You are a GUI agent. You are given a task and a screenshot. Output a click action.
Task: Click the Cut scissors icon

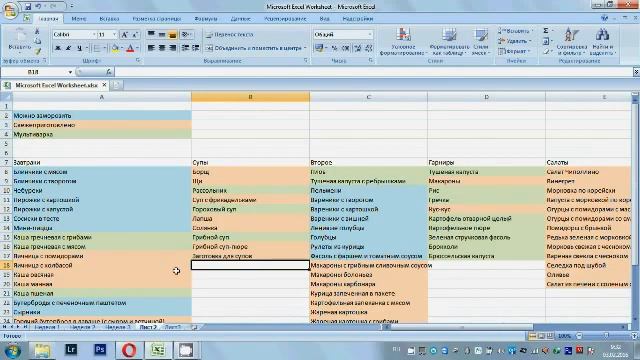pyautogui.click(x=37, y=31)
